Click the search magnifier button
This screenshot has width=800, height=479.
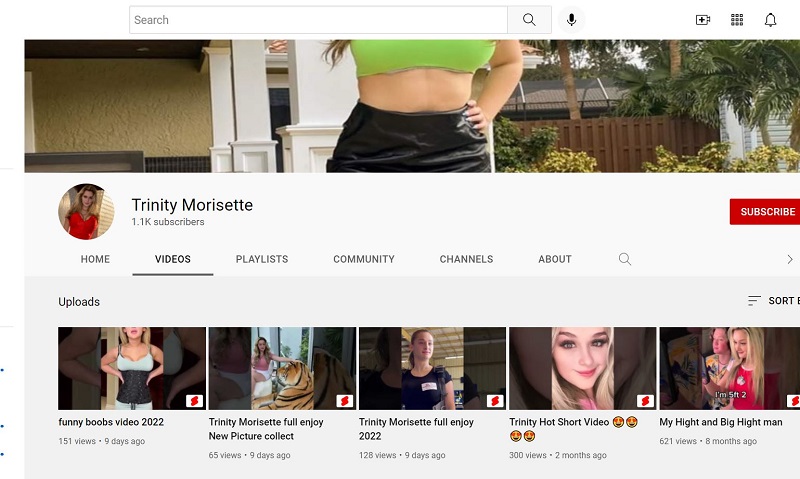tap(529, 20)
